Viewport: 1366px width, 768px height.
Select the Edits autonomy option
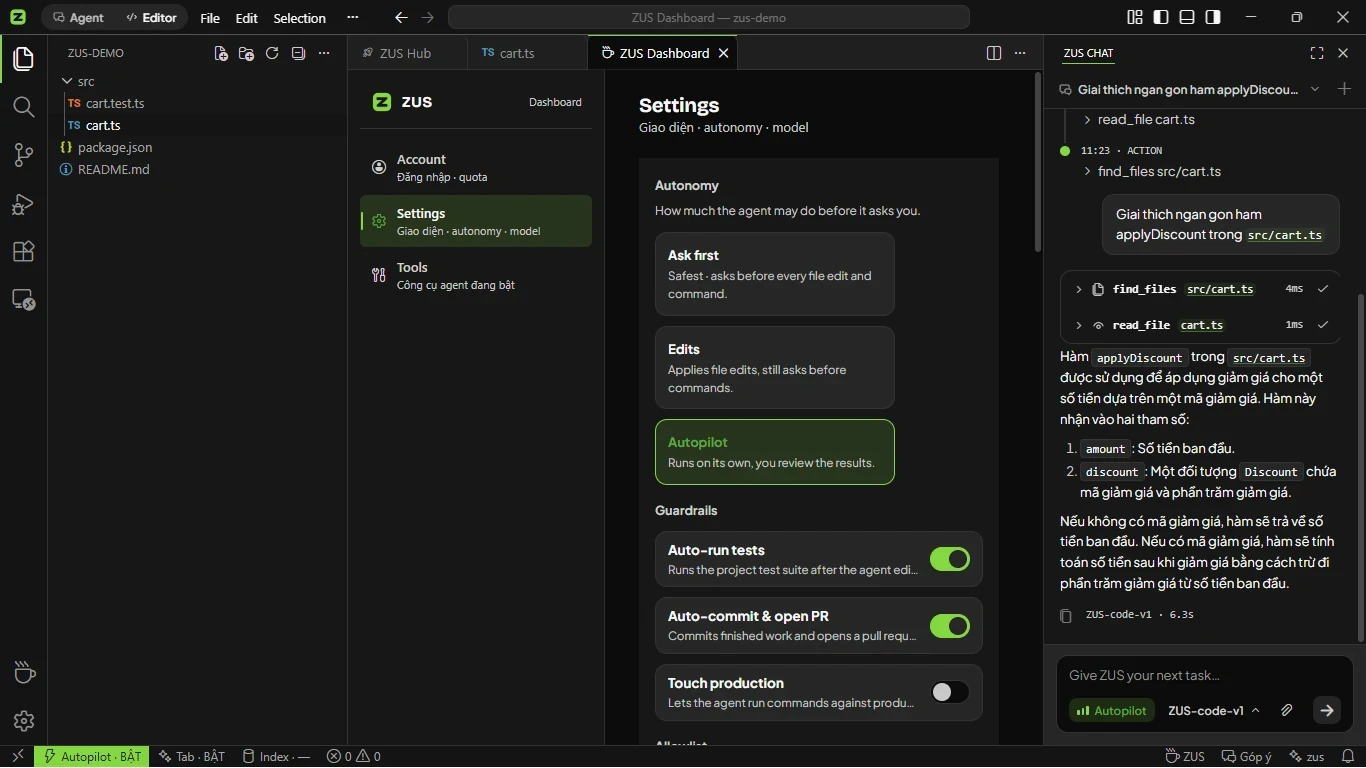coord(774,367)
